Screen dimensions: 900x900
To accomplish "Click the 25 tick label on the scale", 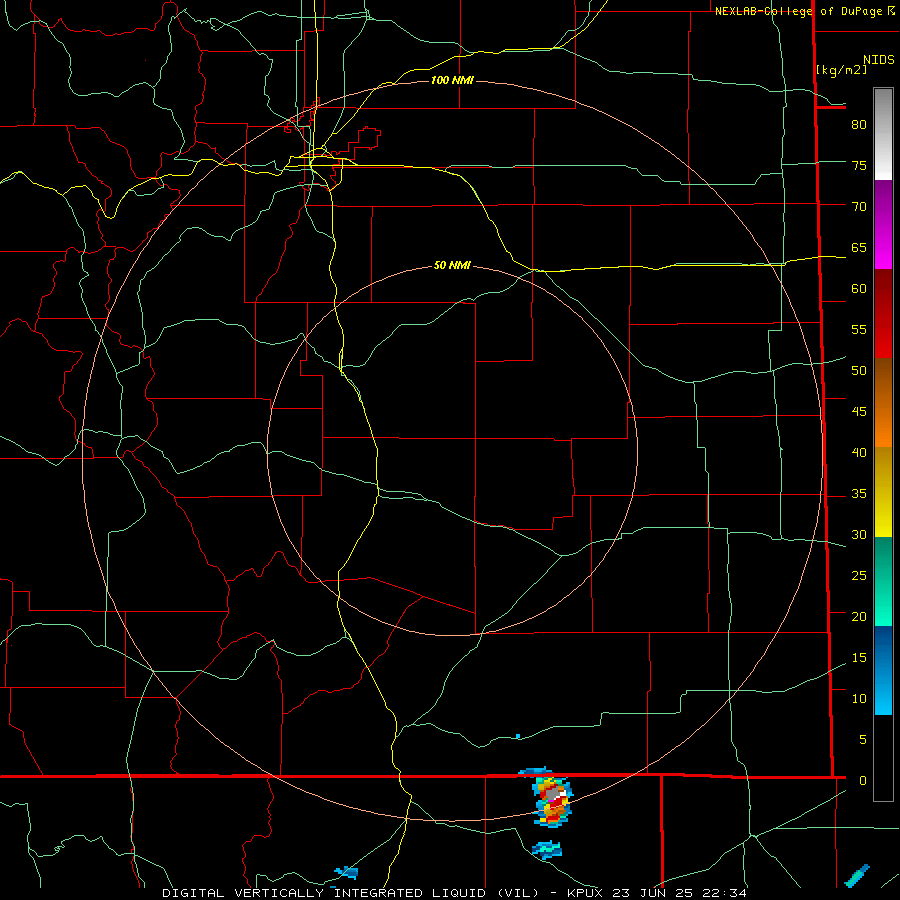I will coord(859,575).
